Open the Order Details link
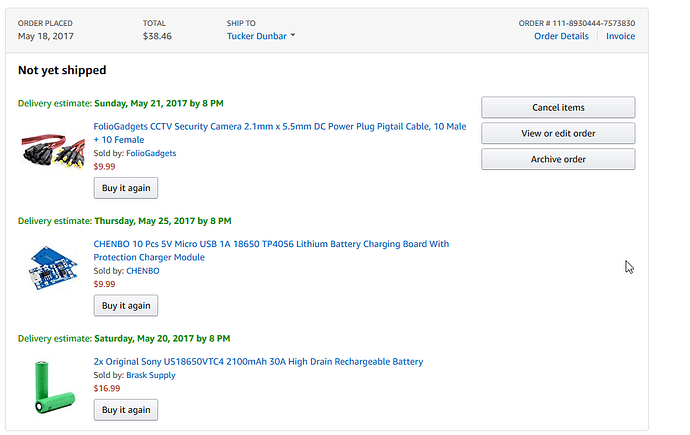Image resolution: width=690 pixels, height=435 pixels. coord(561,36)
